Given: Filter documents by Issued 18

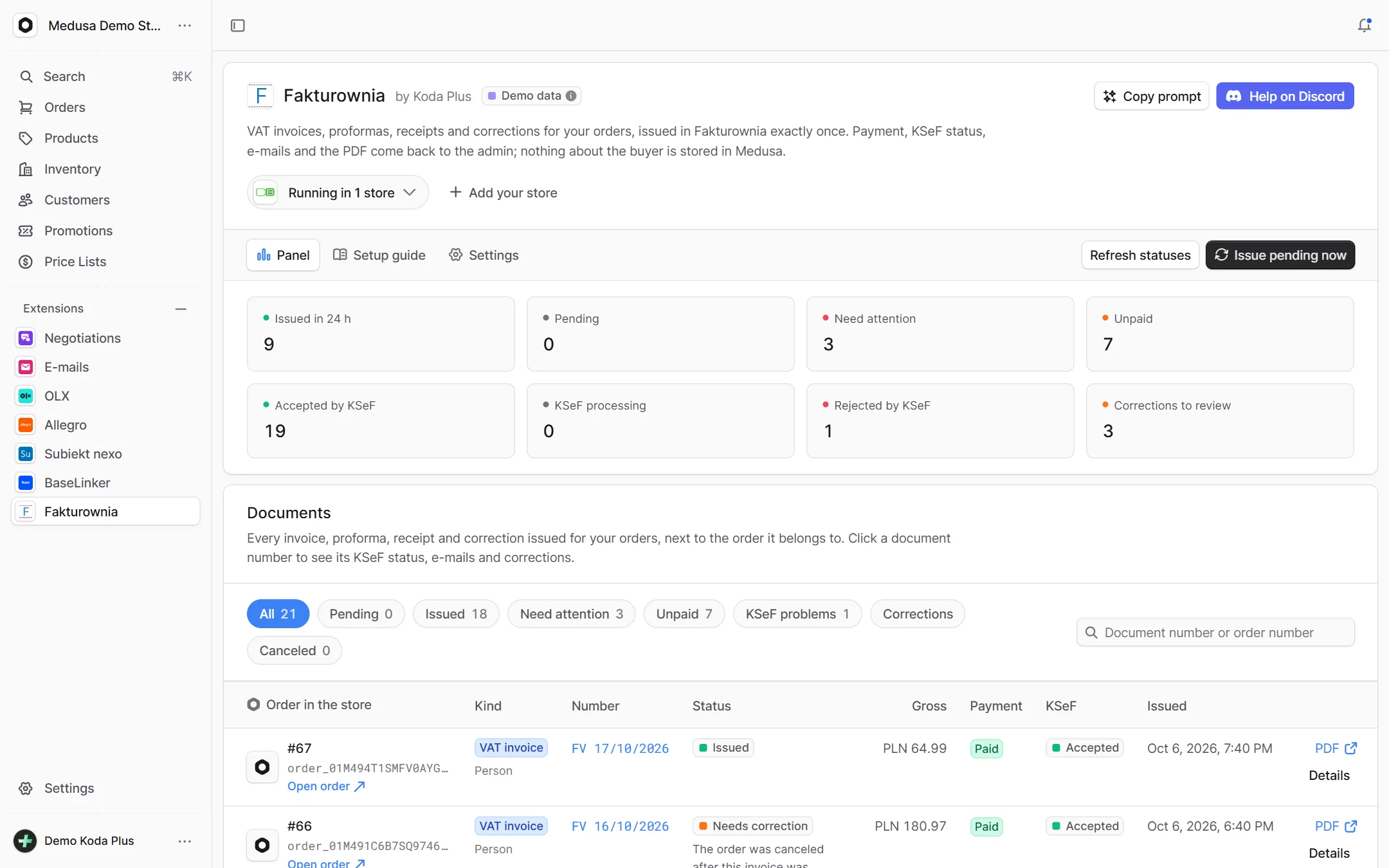Looking at the screenshot, I should 456,614.
